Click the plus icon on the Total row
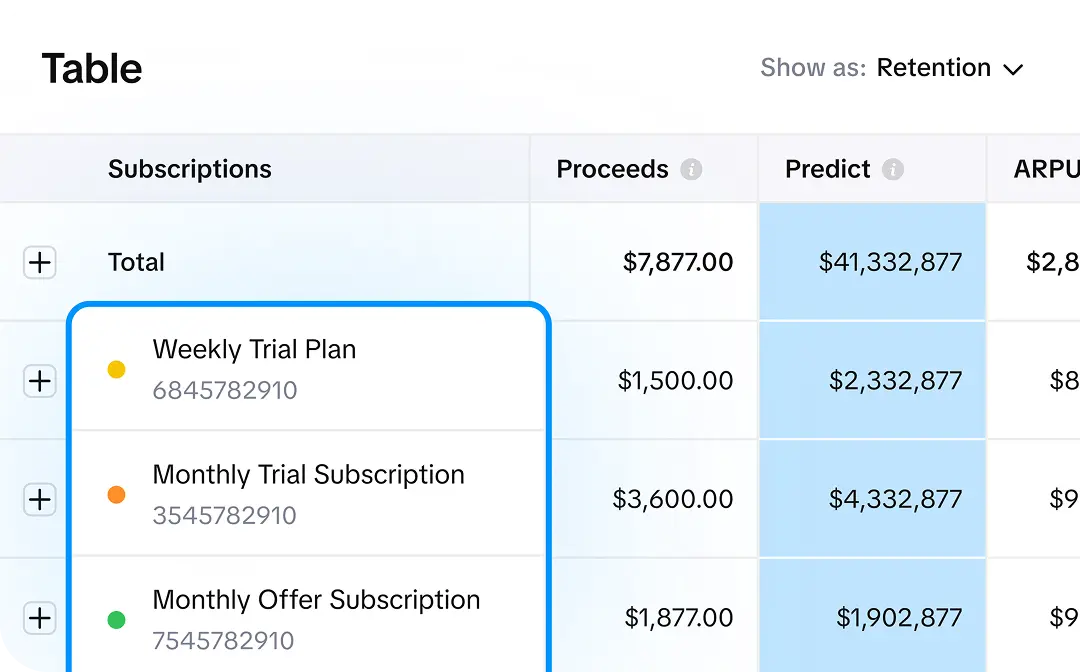The width and height of the screenshot is (1080, 672). click(40, 262)
